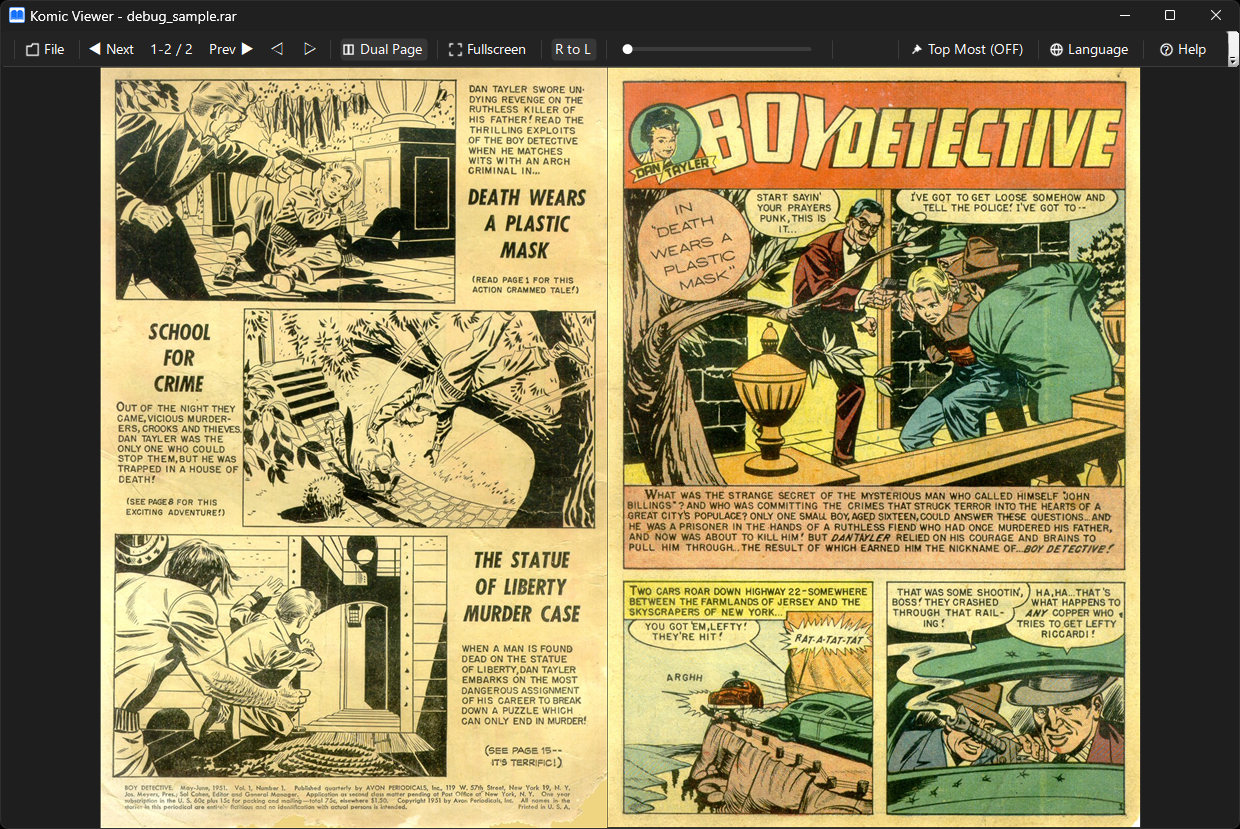Go to the next page with Next

110,48
